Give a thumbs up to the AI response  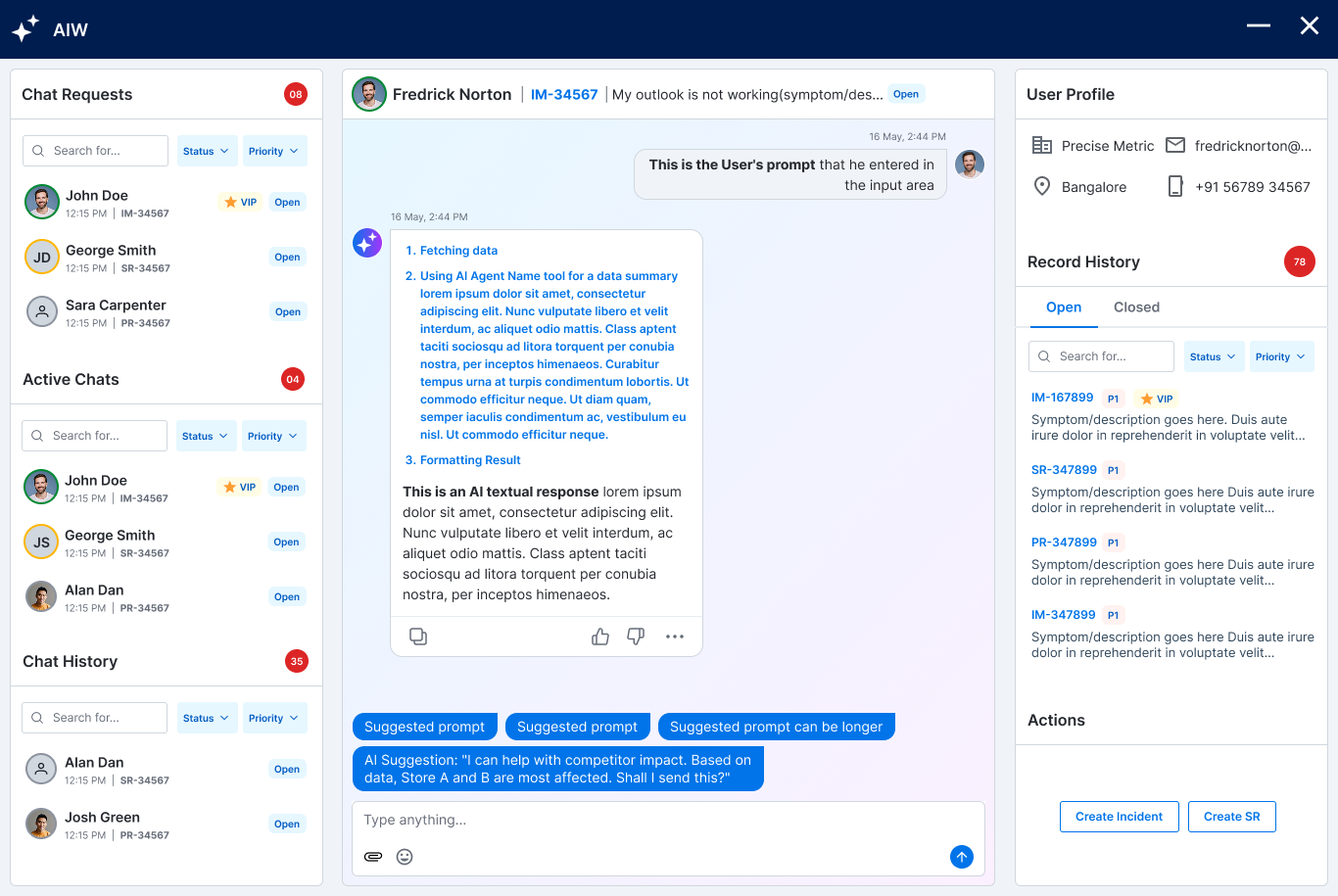click(x=599, y=636)
